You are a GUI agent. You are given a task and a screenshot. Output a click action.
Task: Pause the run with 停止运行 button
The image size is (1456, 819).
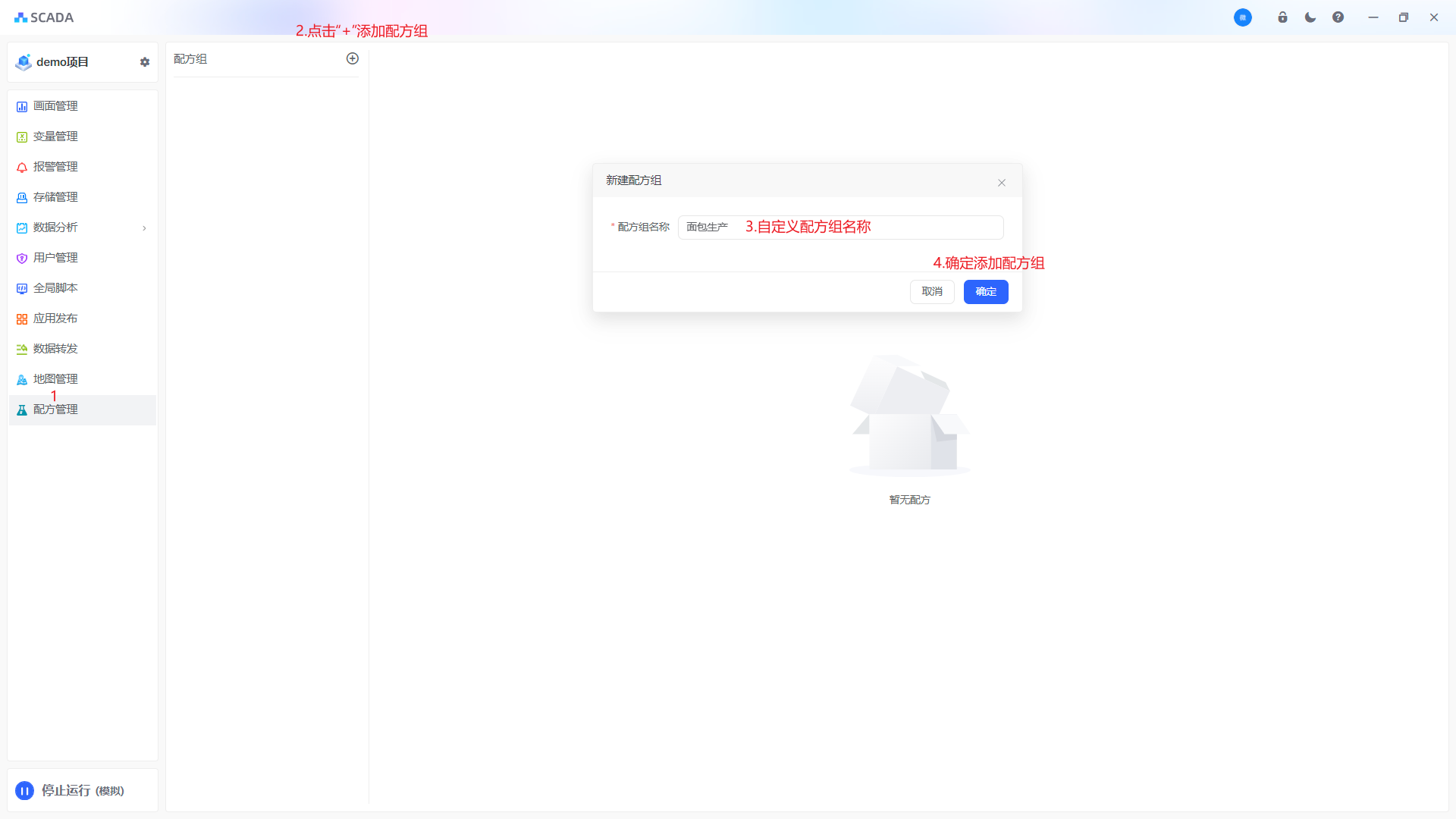pyautogui.click(x=25, y=791)
